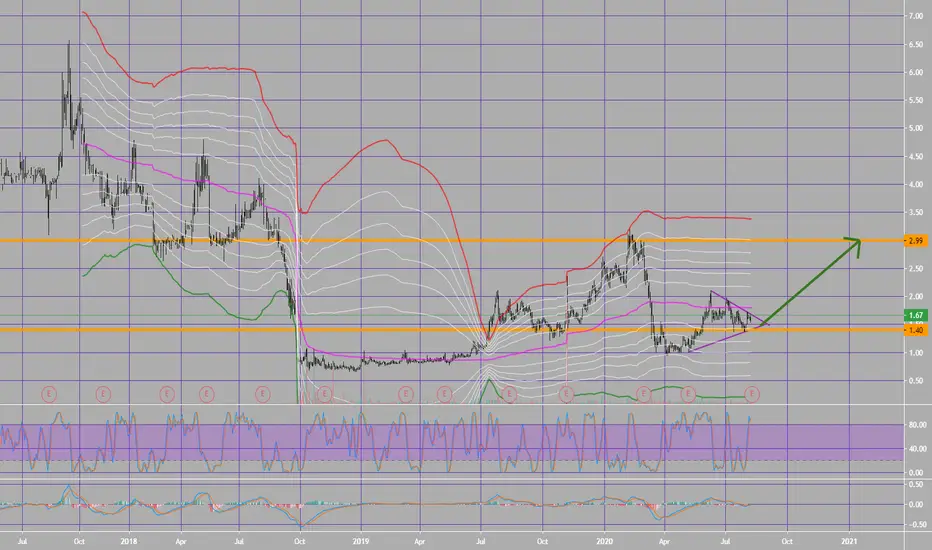The width and height of the screenshot is (932, 550).
Task: Click the 40.00 stochastic scale label
Action: pos(917,449)
